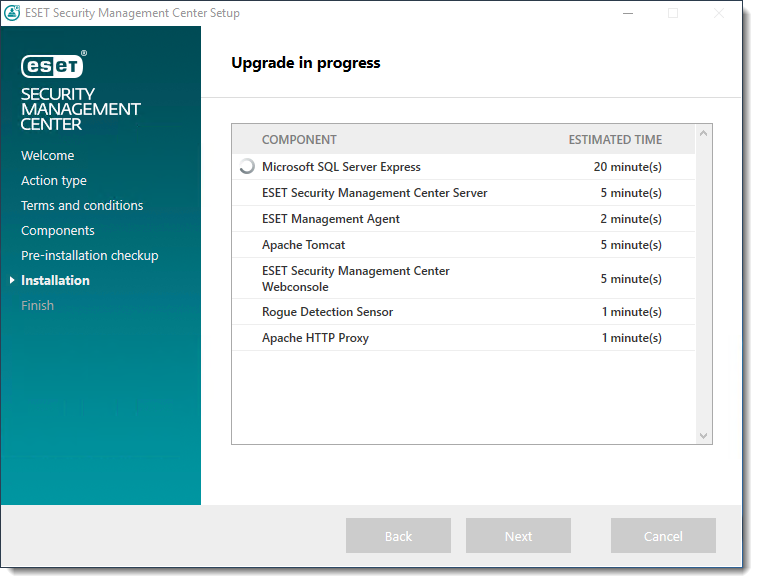
Task: Click the ESET Security Management Center Setup title
Action: 132,13
